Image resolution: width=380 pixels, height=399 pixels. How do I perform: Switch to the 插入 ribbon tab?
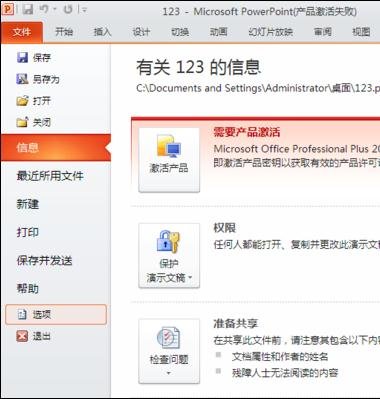(102, 32)
